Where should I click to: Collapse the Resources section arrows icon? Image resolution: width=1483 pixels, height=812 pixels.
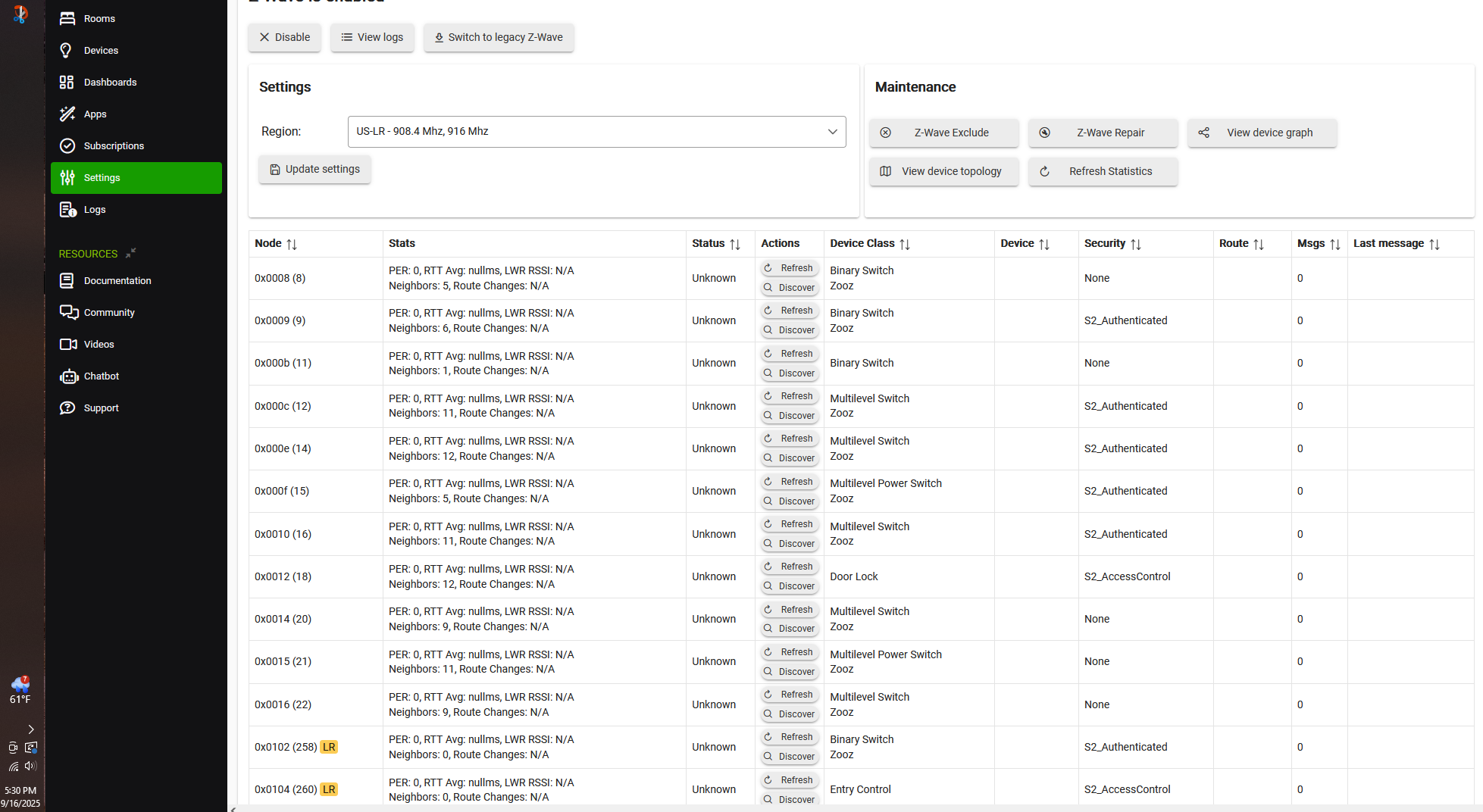(130, 253)
